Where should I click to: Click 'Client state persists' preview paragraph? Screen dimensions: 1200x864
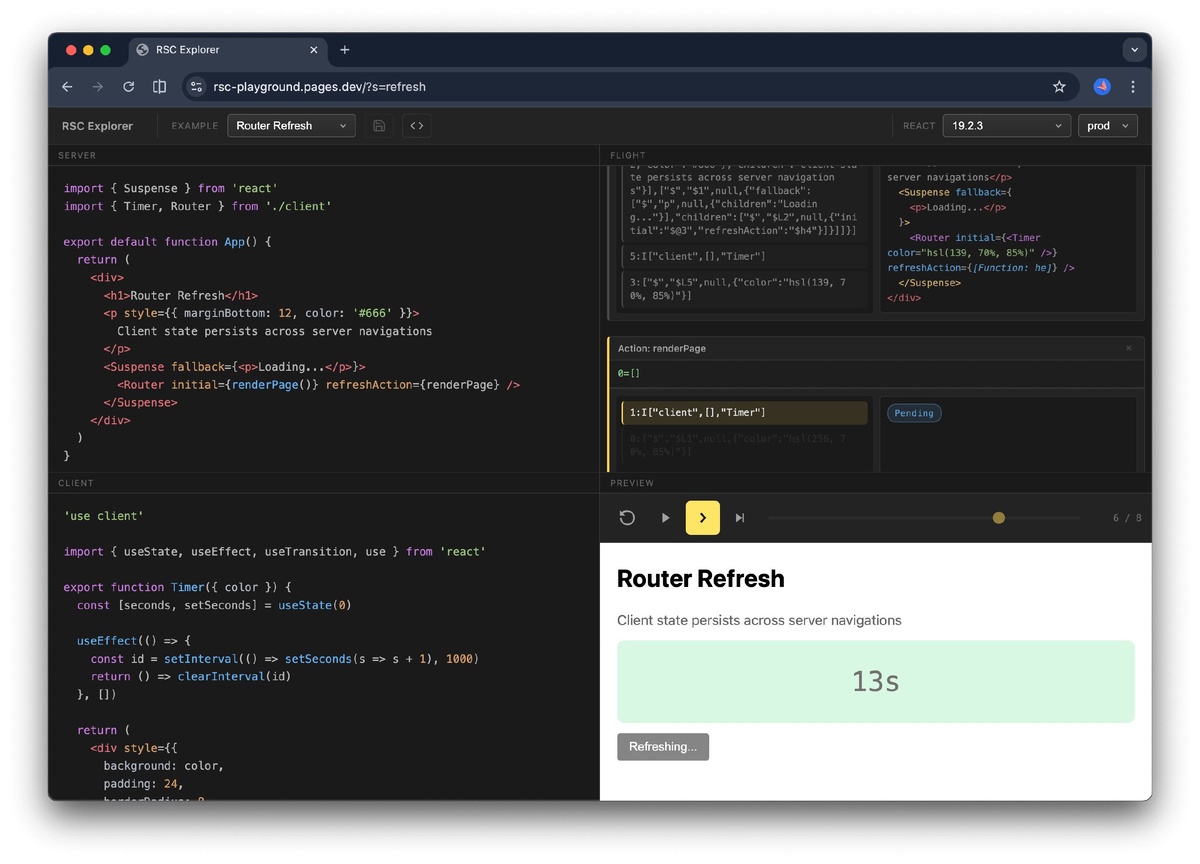pos(759,620)
